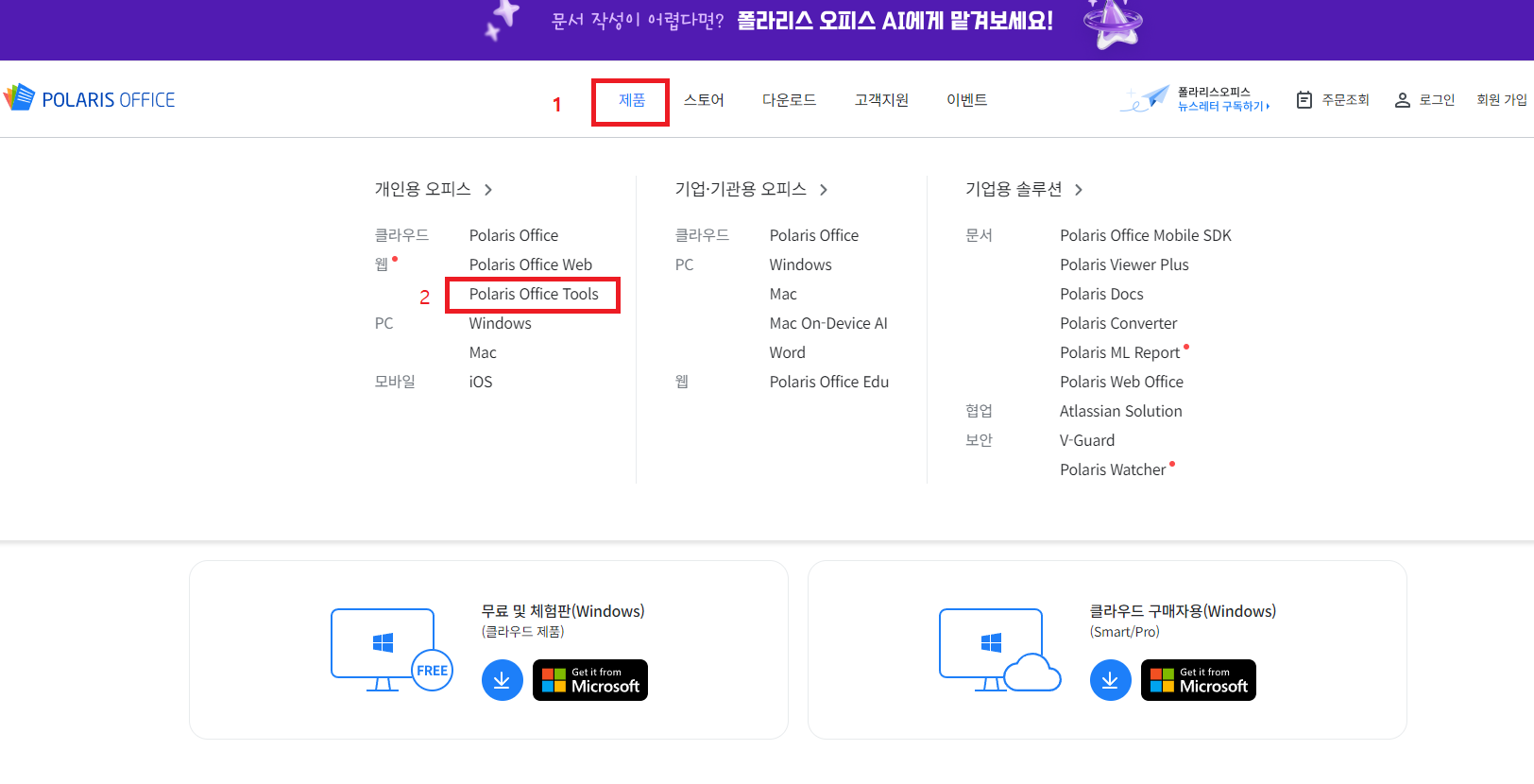Open Polaris Web Office
The width and height of the screenshot is (1534, 784).
(x=1121, y=382)
